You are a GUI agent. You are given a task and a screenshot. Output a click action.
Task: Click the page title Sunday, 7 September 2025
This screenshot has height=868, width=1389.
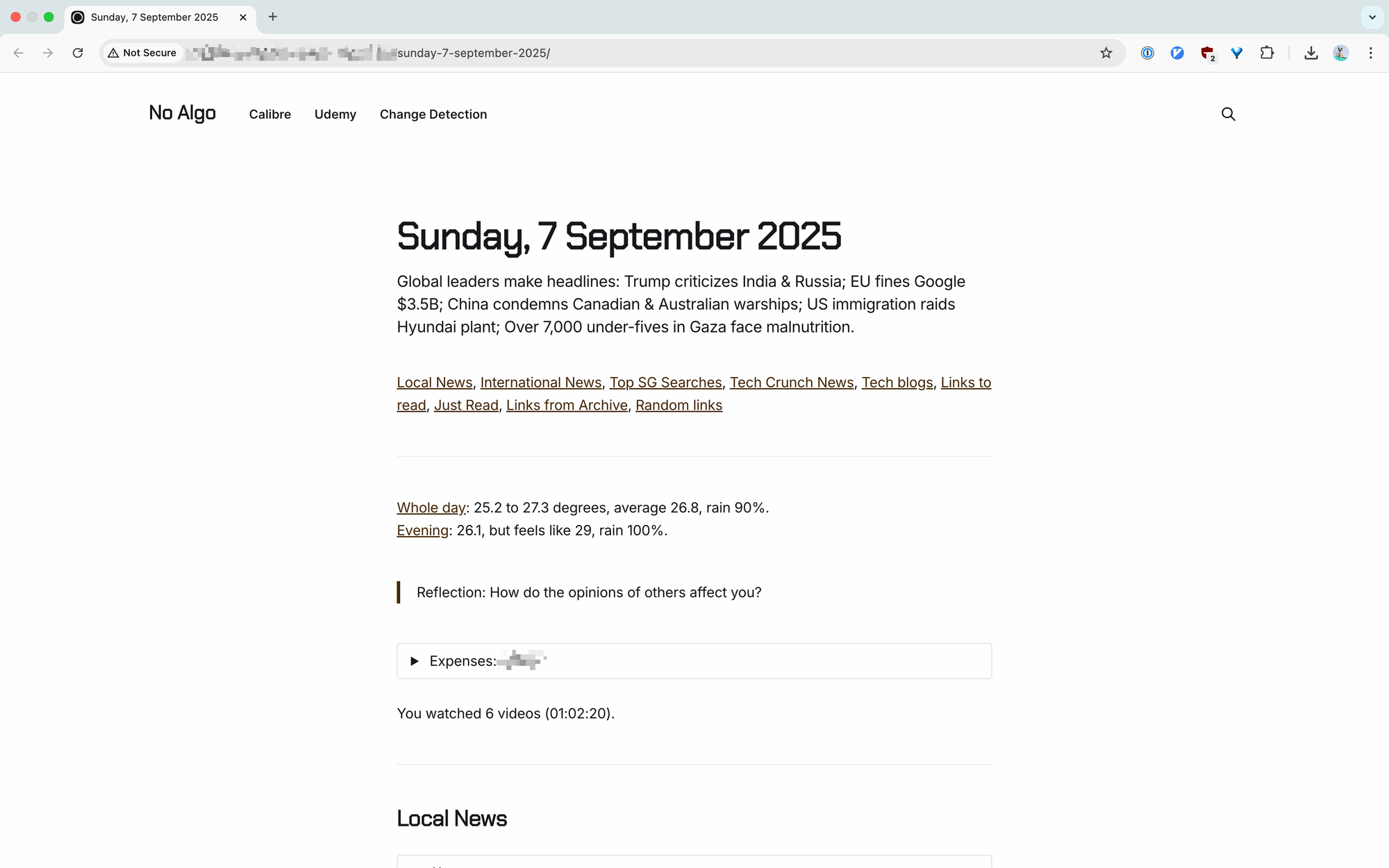[x=619, y=237]
